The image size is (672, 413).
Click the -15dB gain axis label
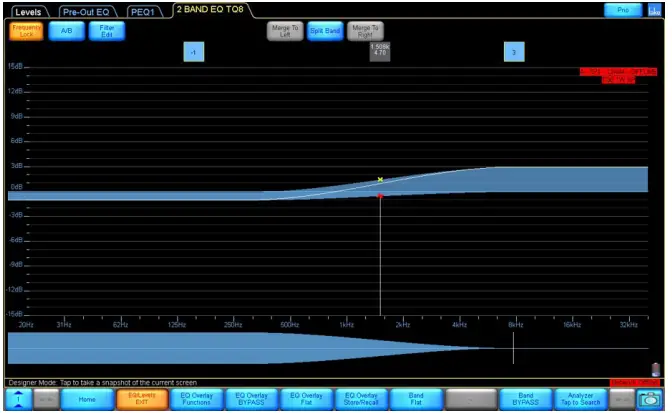[x=15, y=314]
